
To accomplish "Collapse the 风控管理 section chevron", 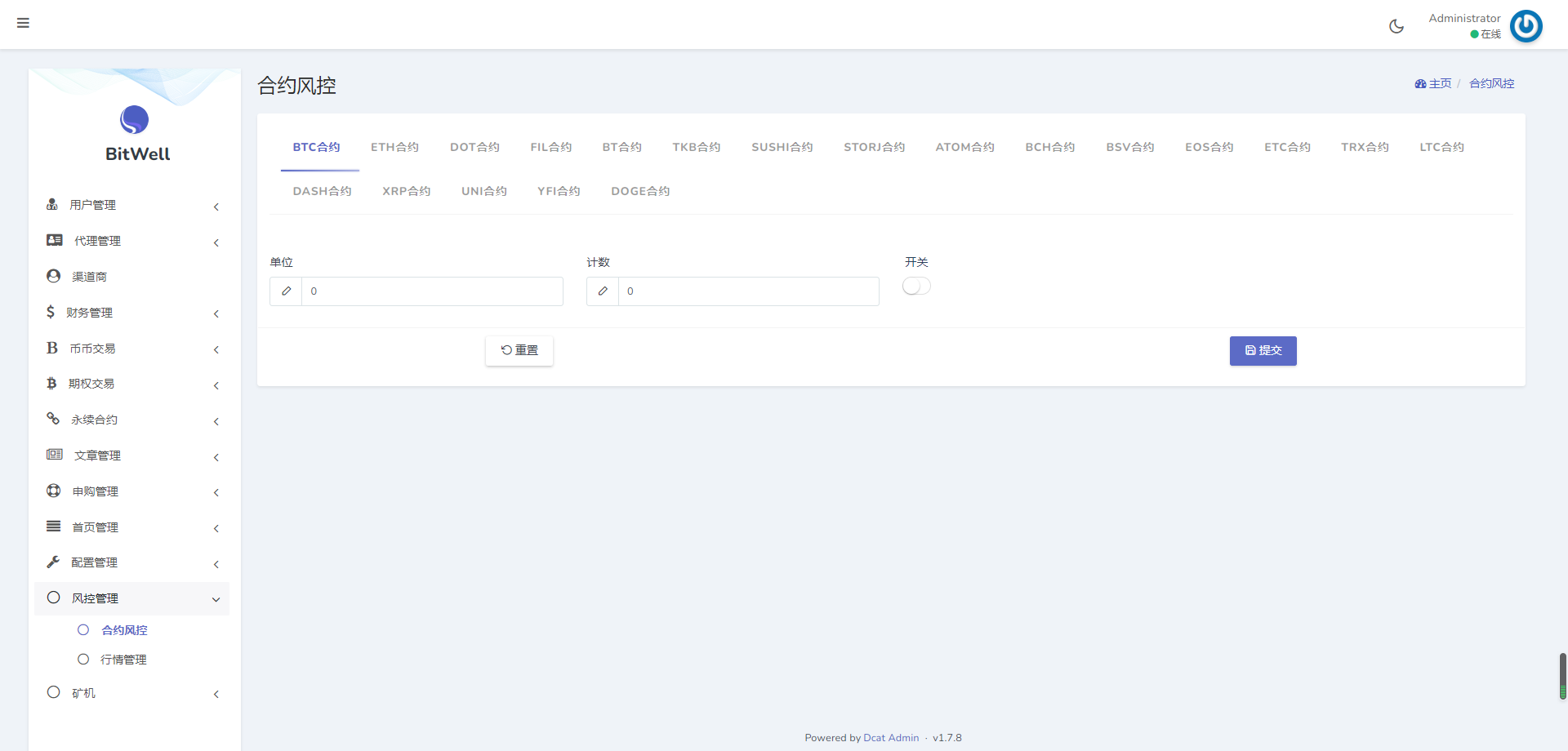I will [216, 599].
